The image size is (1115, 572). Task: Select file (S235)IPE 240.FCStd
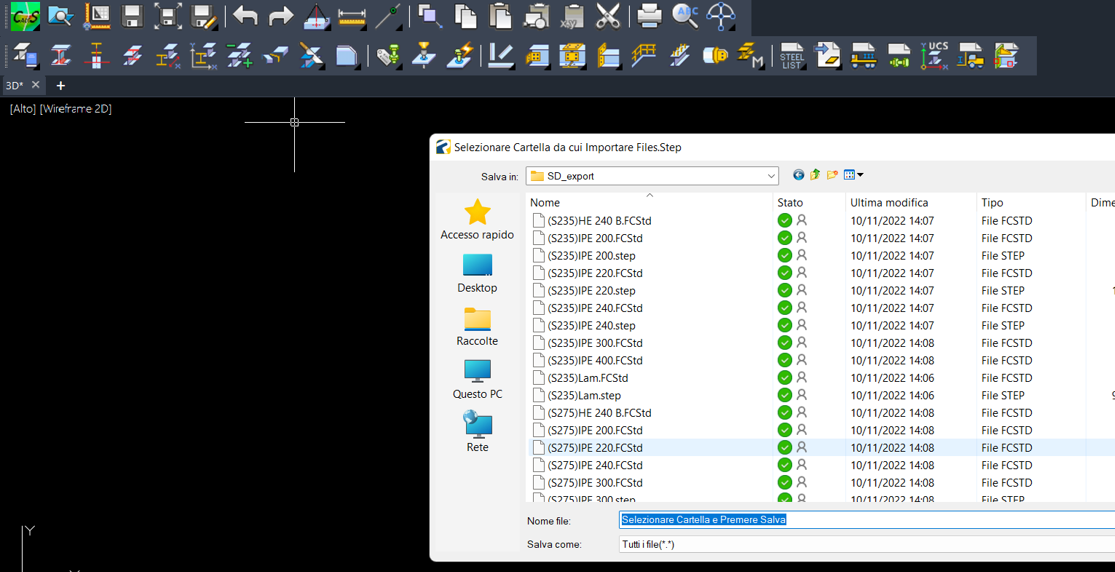click(595, 308)
